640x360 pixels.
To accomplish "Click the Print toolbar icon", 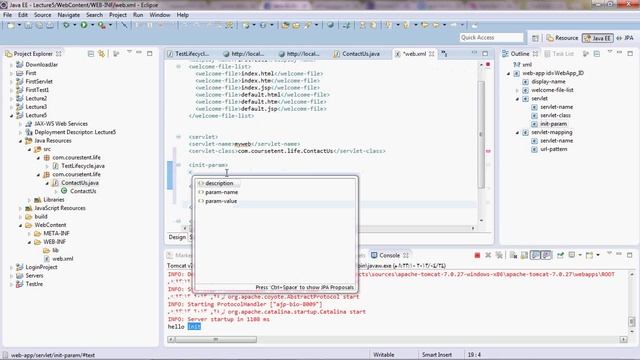I will click(x=50, y=25).
